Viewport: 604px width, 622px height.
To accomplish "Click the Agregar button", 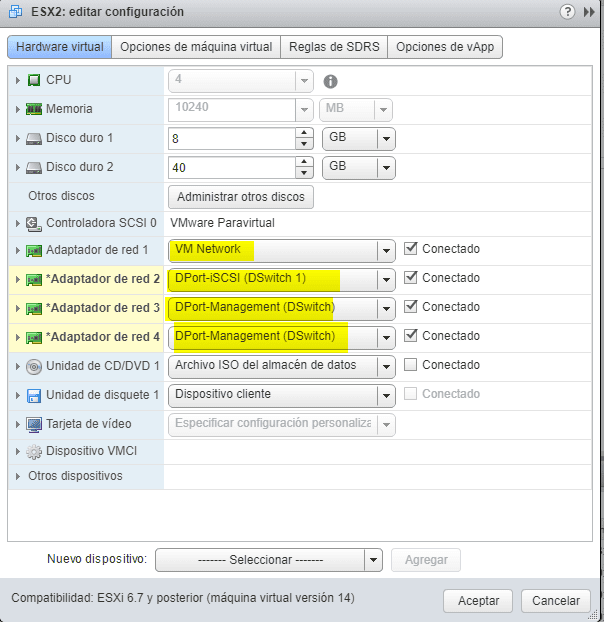I will [x=426, y=560].
